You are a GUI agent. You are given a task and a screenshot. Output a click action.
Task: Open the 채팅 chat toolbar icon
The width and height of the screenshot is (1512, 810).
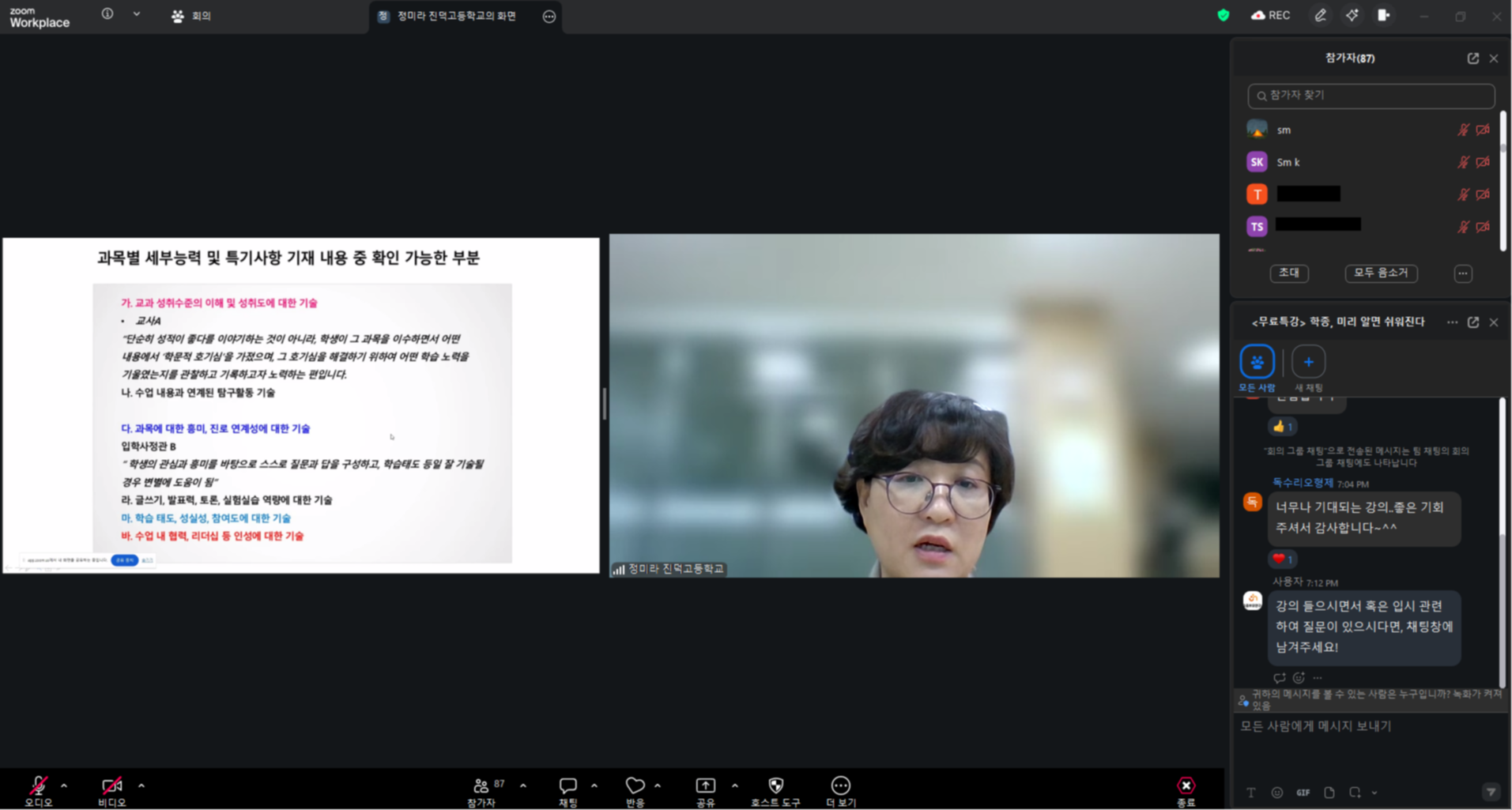point(567,786)
